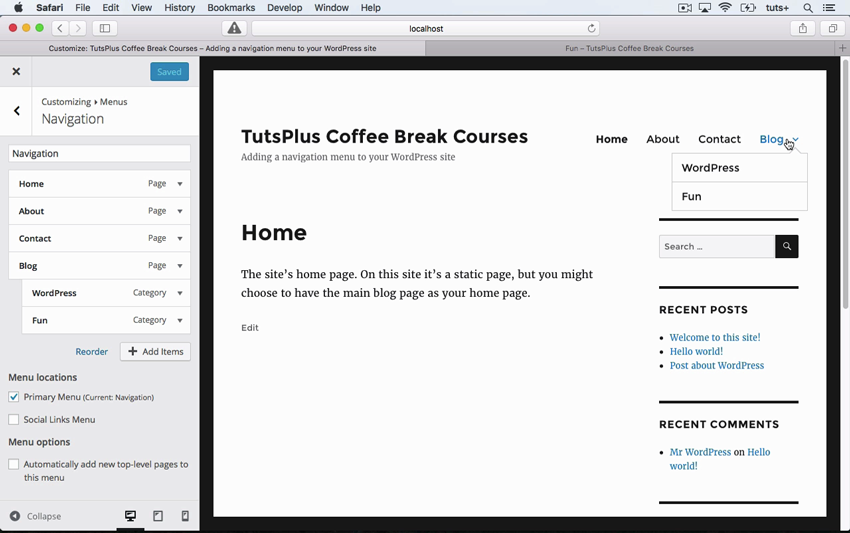Switch to the Fun – TutsPlus Coffee Break Courses tab
Viewport: 850px width, 533px height.
[x=629, y=48]
